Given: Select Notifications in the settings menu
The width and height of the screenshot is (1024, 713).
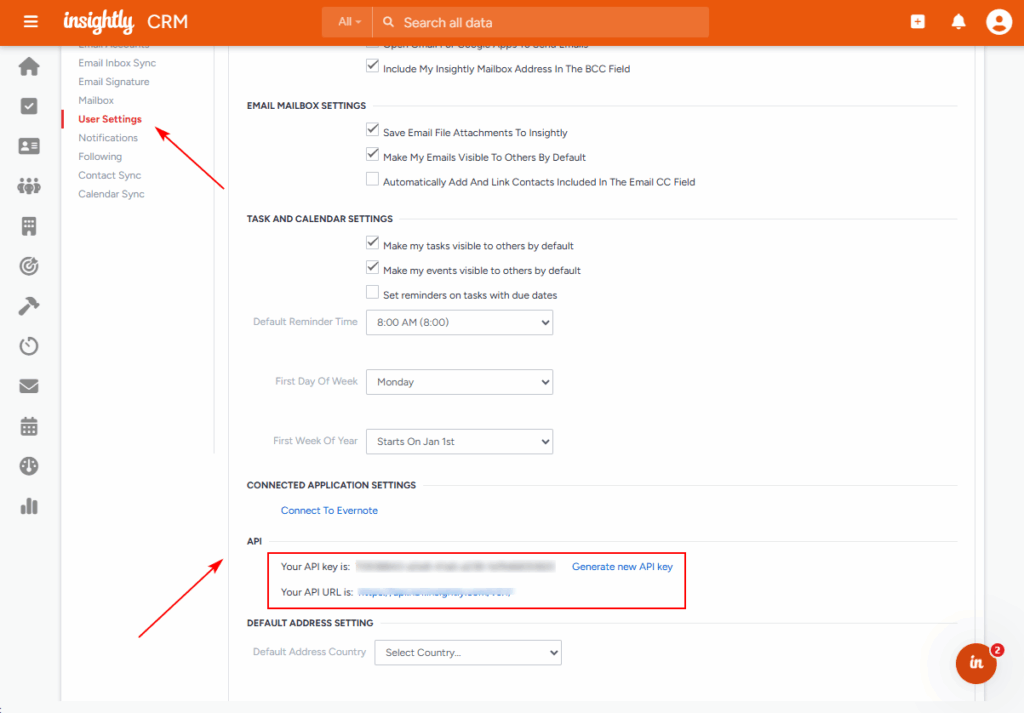Looking at the screenshot, I should [108, 138].
